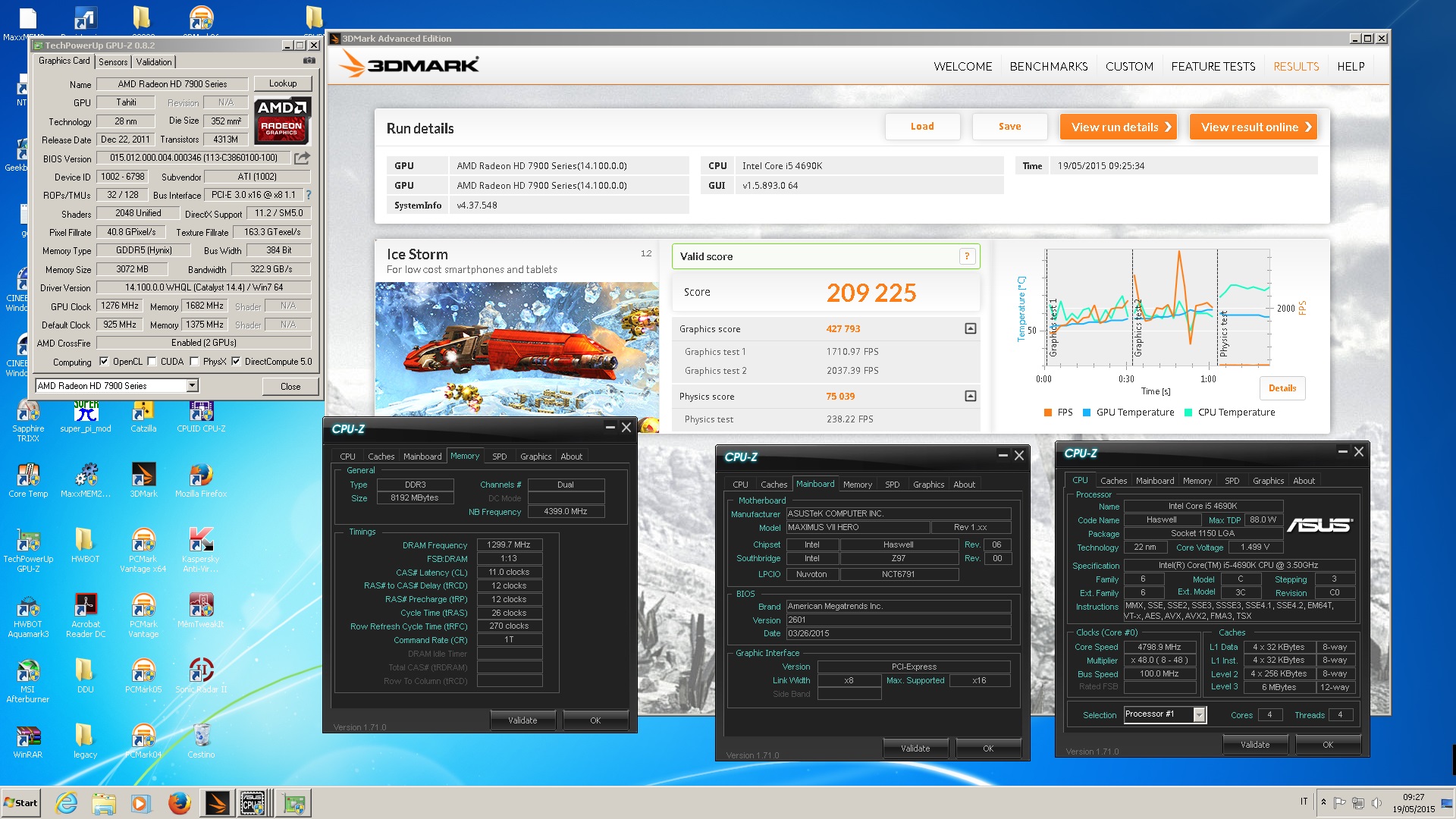
Task: Open Sapphire TRIXX desktop icon
Action: coord(28,421)
